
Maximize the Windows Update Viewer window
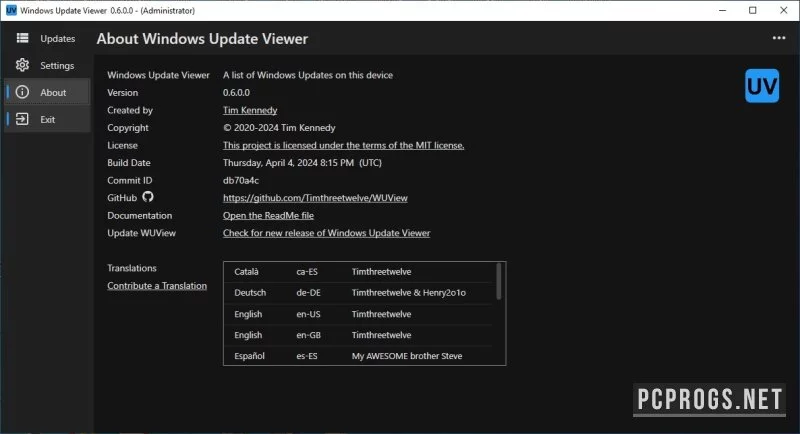point(753,10)
